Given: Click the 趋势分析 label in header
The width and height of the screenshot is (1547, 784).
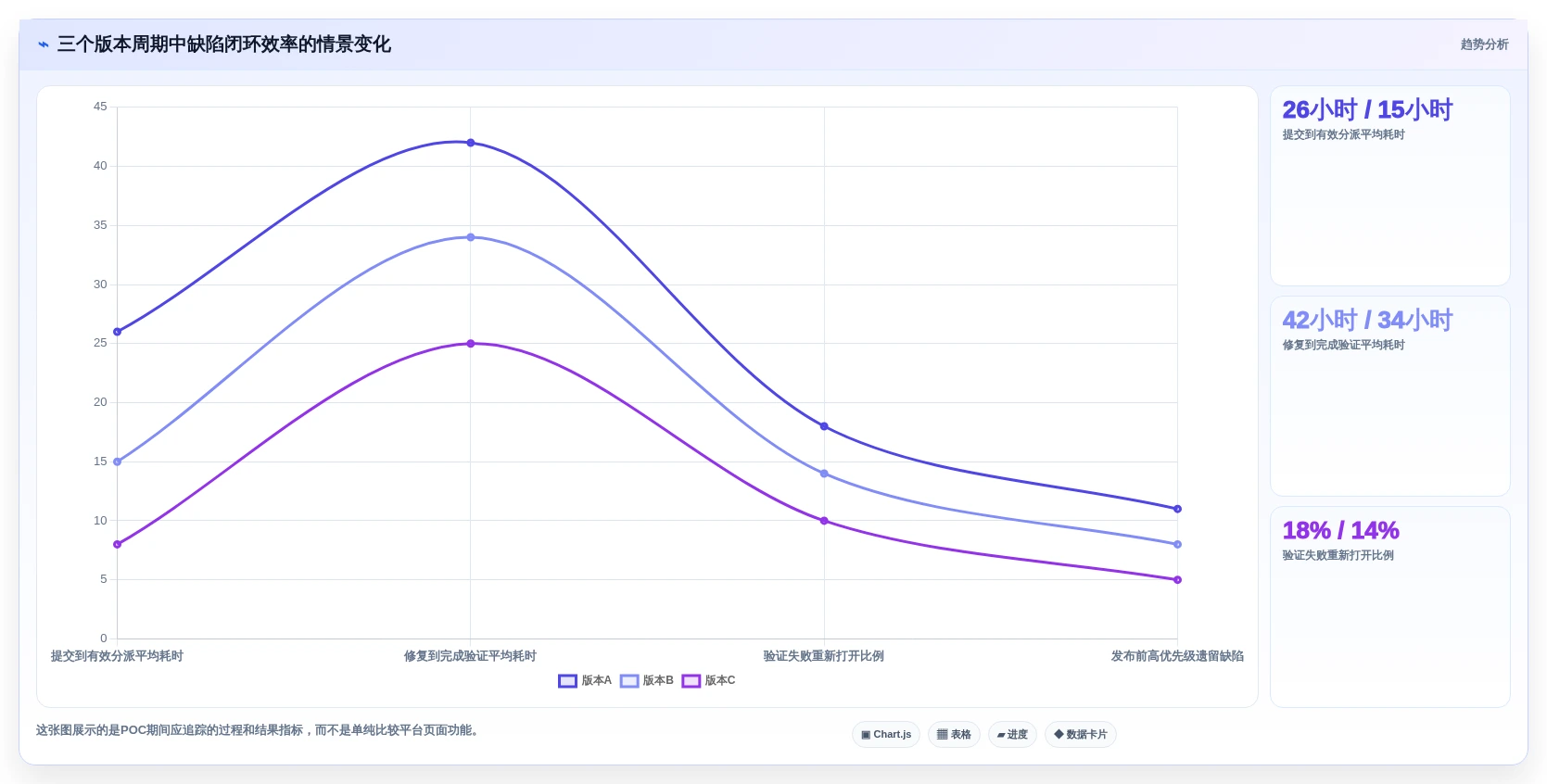Looking at the screenshot, I should click(x=1484, y=44).
